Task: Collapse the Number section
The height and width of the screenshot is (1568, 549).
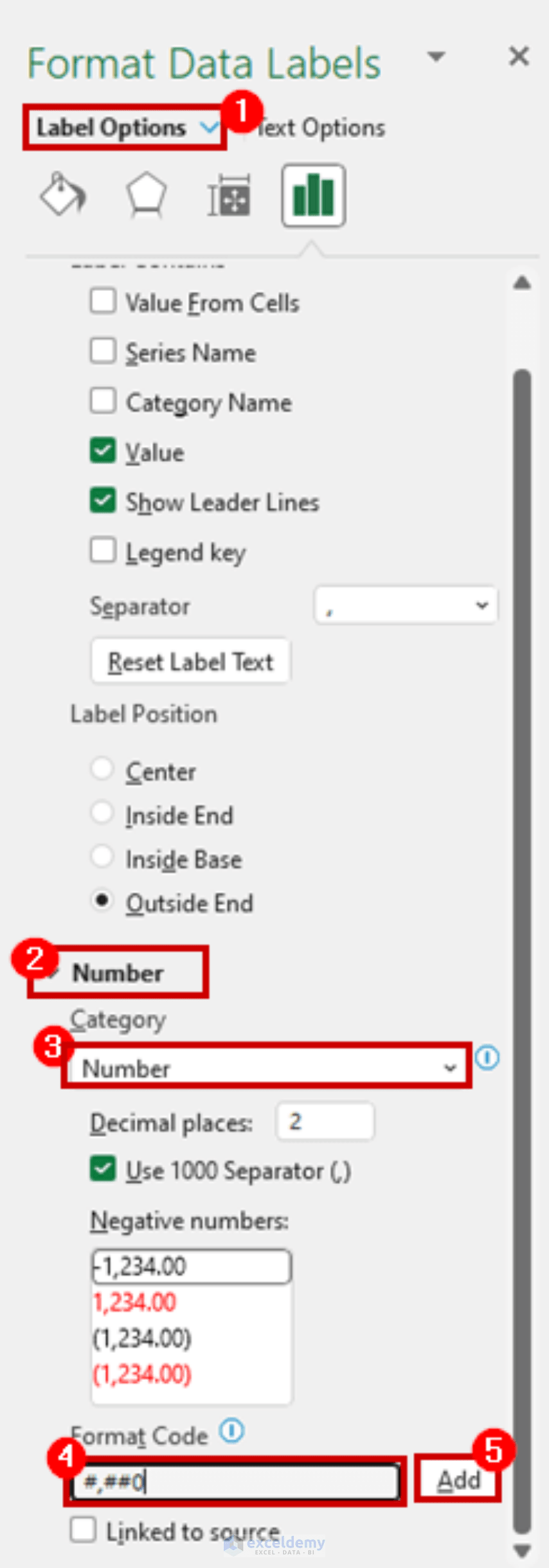Action: [x=118, y=972]
